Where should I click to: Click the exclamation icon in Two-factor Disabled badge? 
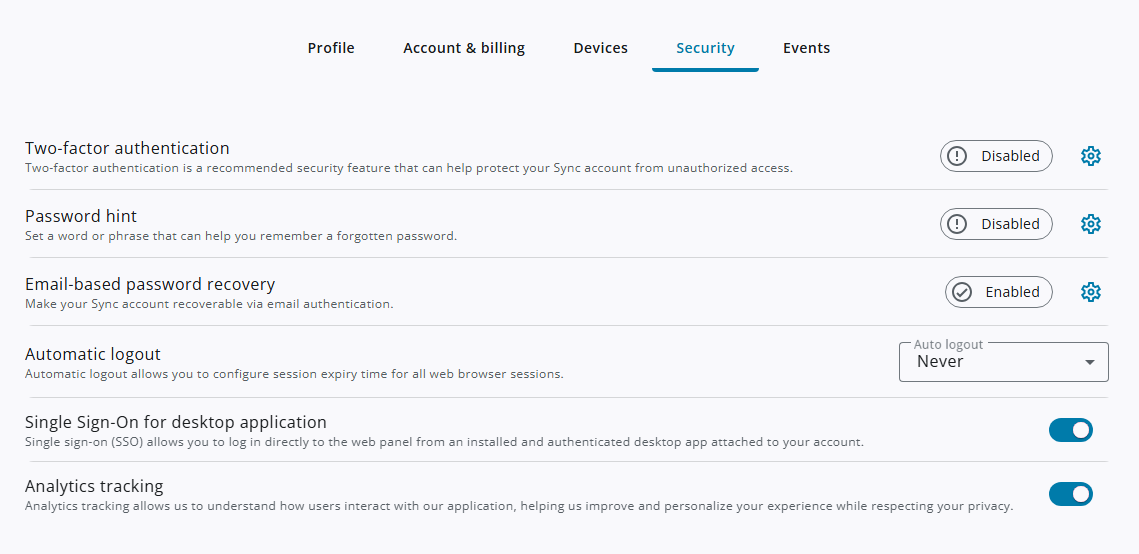tap(957, 156)
